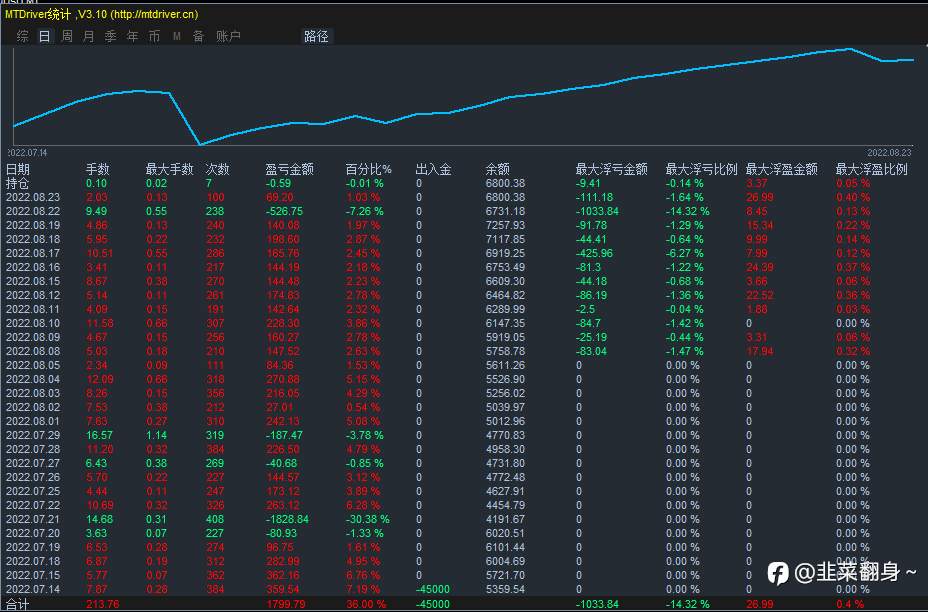The image size is (928, 612).
Task: Click the -30.38 % percentage cell
Action: pyautogui.click(x=368, y=519)
